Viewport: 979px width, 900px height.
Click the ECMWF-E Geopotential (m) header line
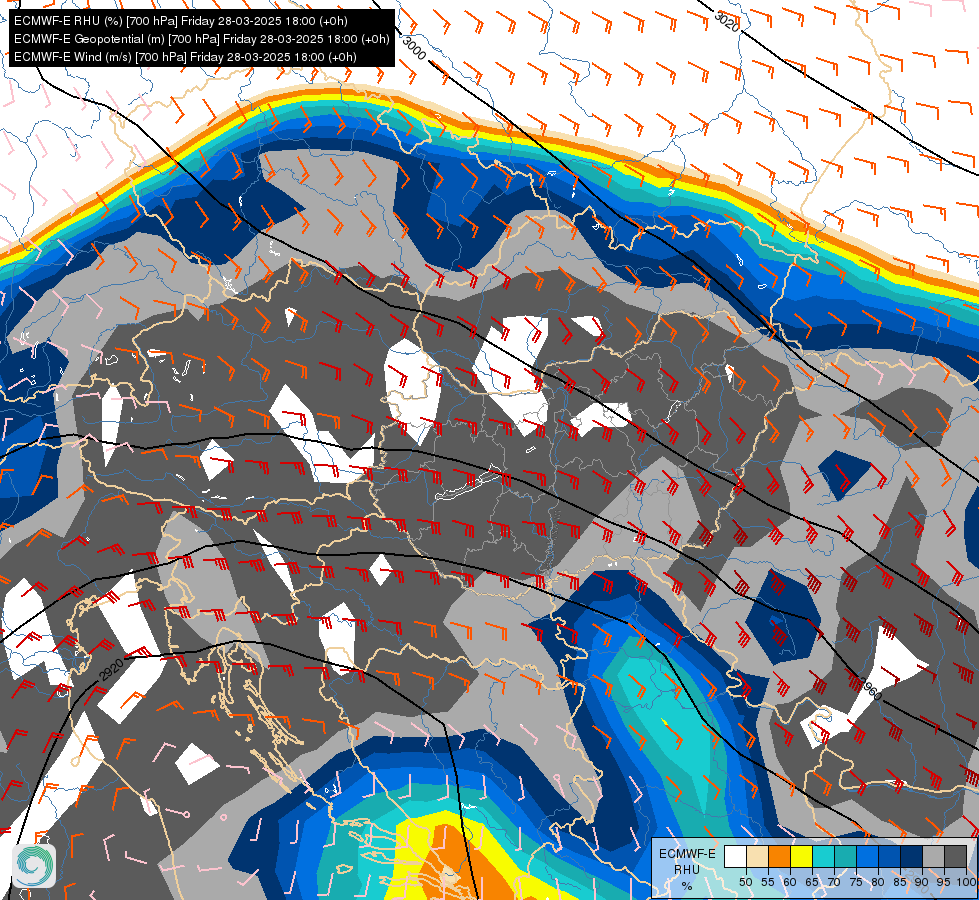(x=202, y=39)
